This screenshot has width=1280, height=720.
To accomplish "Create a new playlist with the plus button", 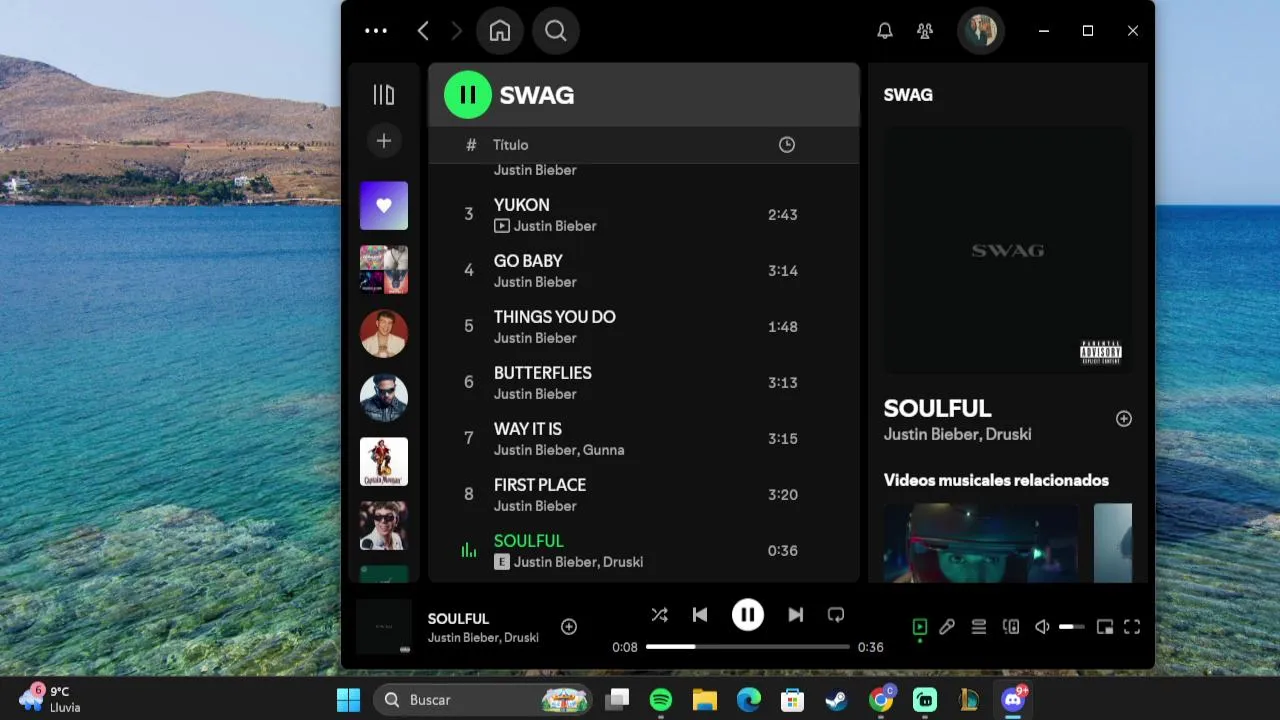I will click(x=384, y=141).
